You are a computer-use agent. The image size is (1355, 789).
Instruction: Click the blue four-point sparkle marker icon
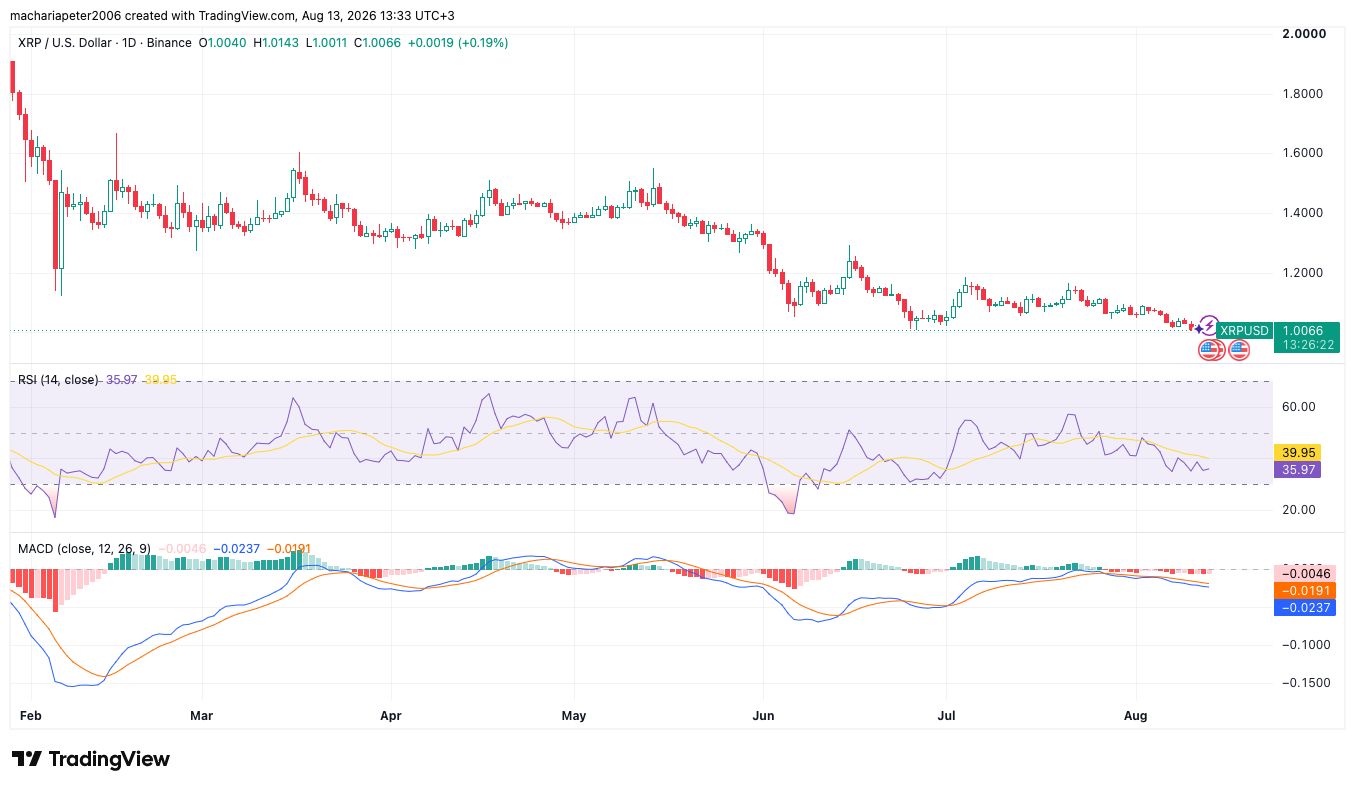tap(1198, 330)
